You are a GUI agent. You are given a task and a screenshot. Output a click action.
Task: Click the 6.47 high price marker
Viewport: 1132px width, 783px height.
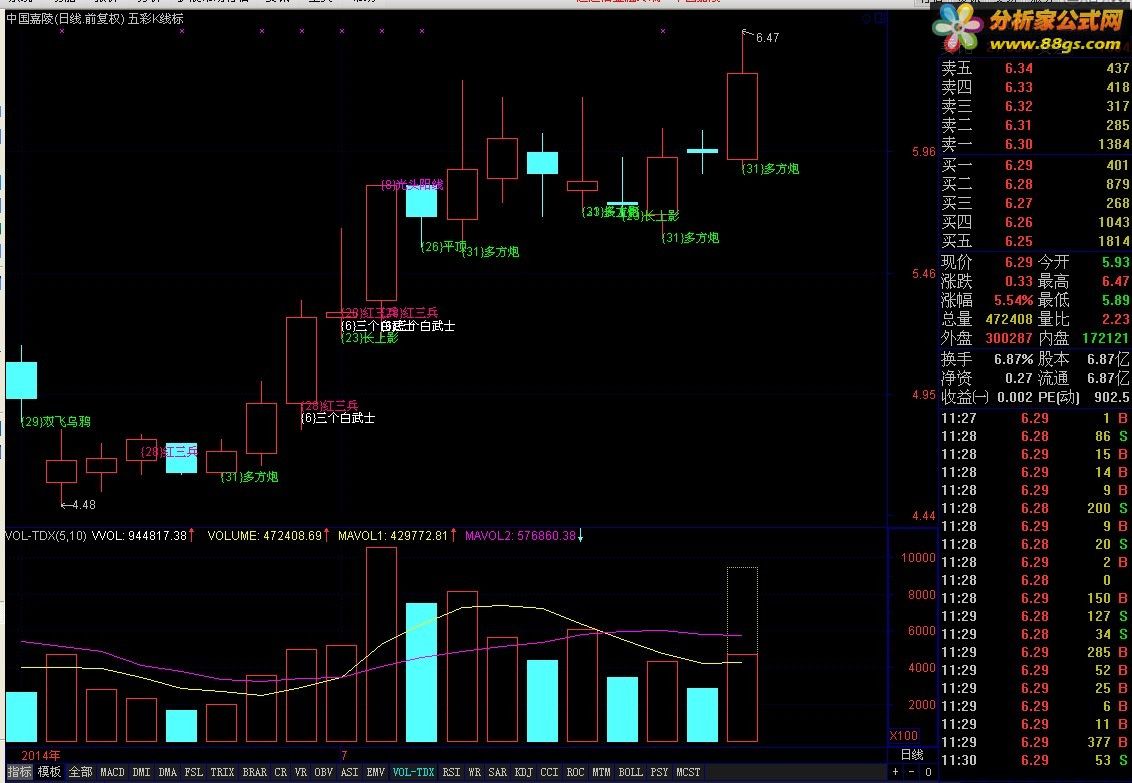point(767,38)
